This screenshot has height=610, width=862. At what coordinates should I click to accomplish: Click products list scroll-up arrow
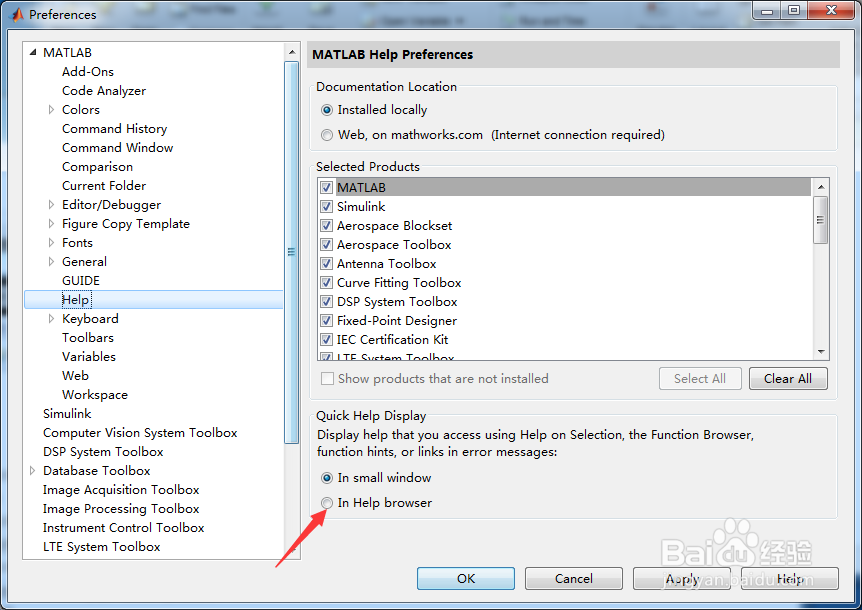tap(821, 187)
